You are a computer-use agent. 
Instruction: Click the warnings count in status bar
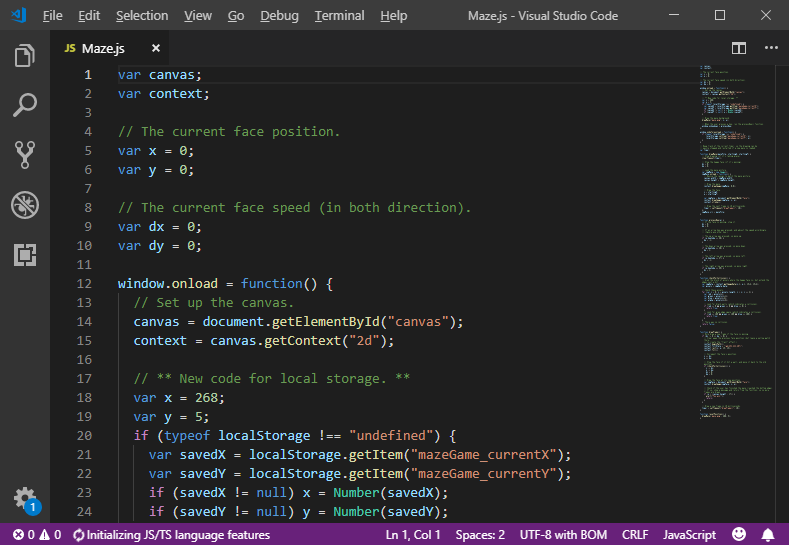[x=50, y=534]
